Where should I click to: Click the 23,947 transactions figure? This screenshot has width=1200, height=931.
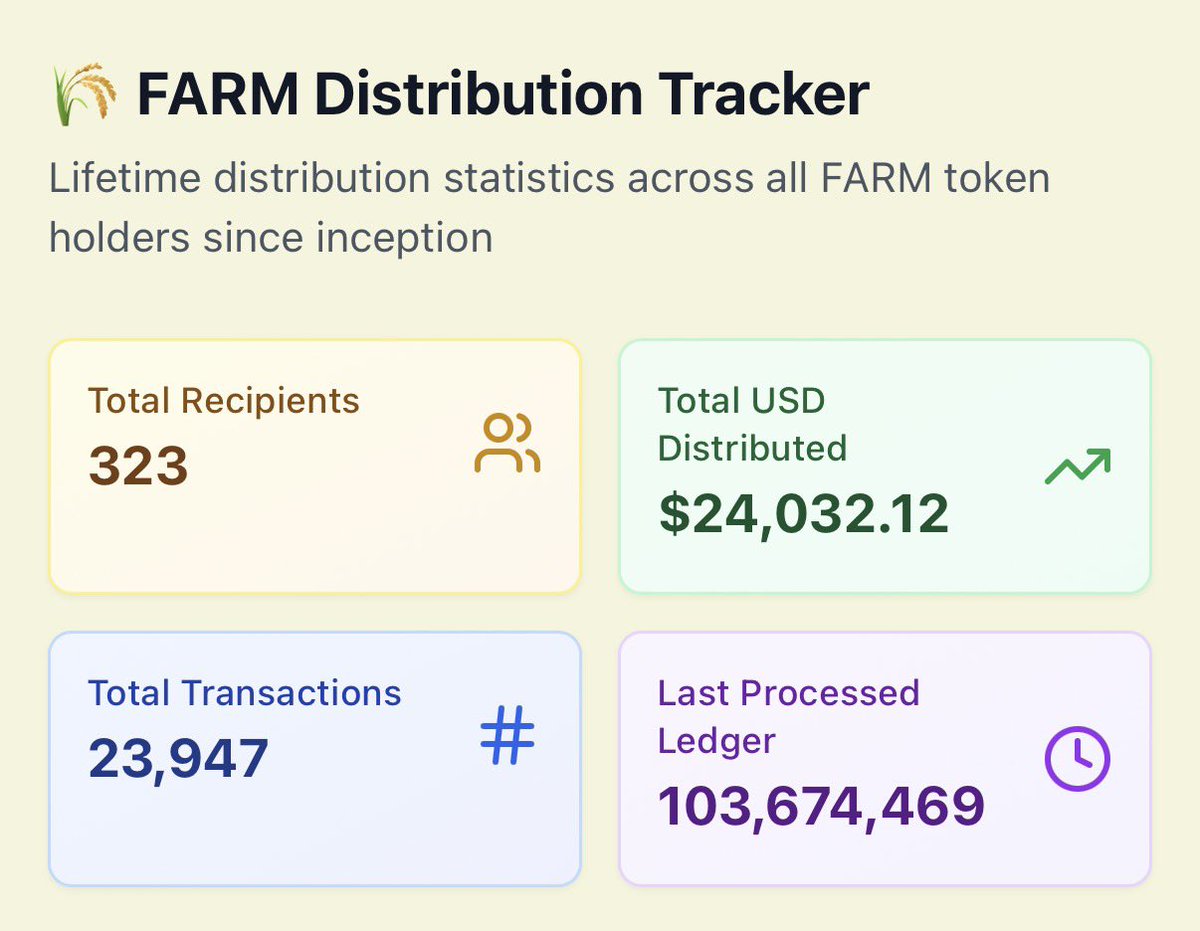178,758
